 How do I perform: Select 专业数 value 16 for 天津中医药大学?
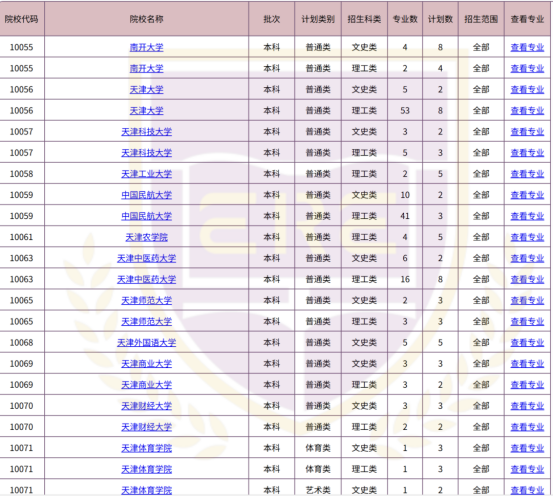(x=405, y=280)
